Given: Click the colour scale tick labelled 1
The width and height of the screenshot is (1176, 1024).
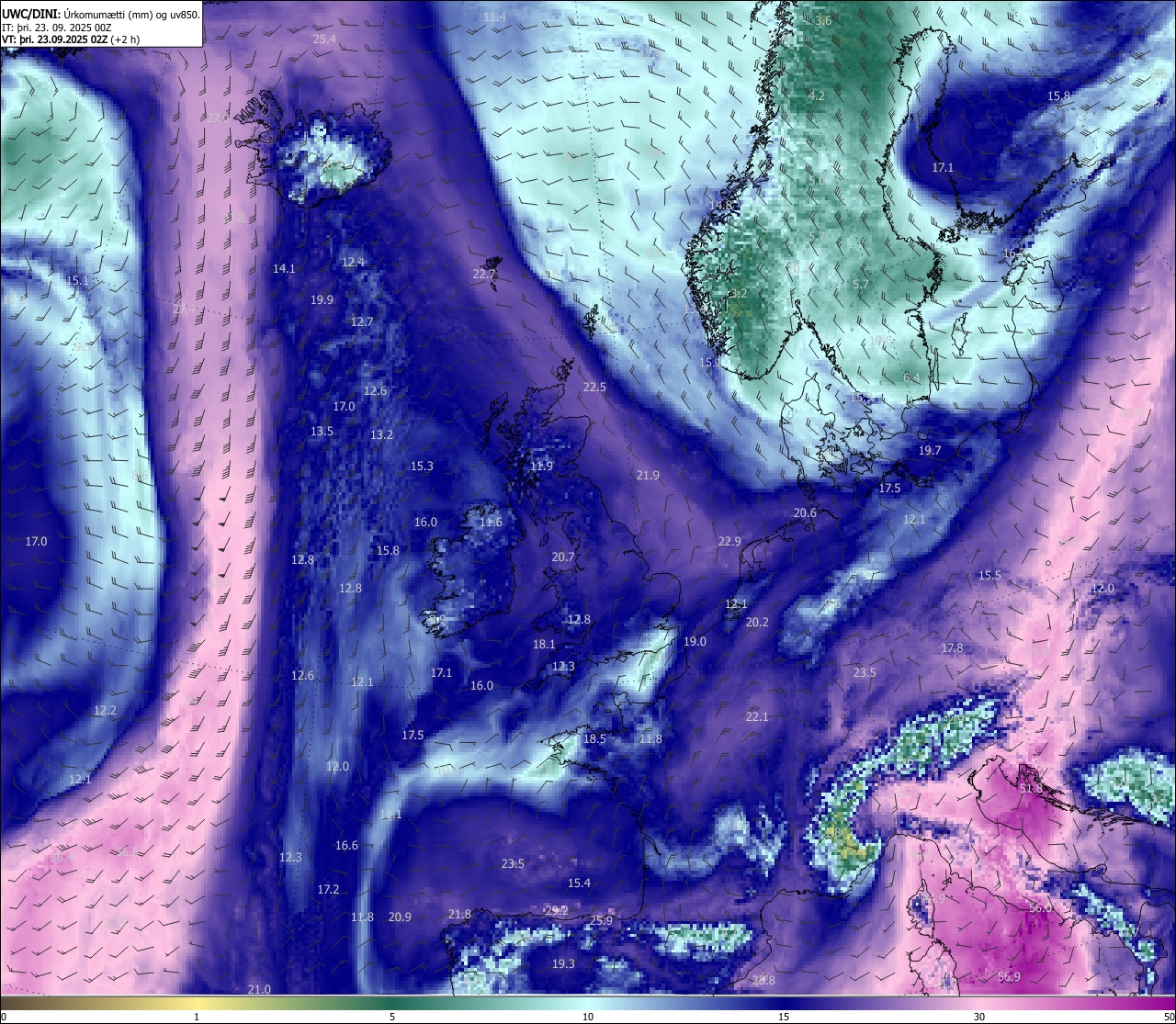Looking at the screenshot, I should click(x=197, y=1017).
